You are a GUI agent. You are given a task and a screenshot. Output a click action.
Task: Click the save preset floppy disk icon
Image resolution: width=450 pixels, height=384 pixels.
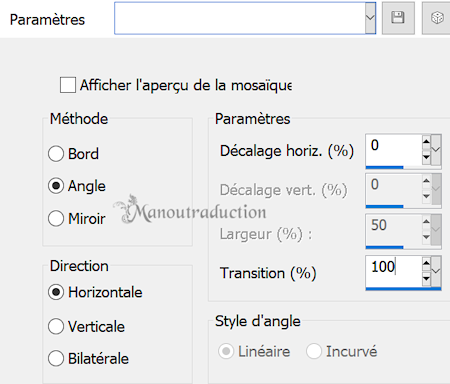398,18
